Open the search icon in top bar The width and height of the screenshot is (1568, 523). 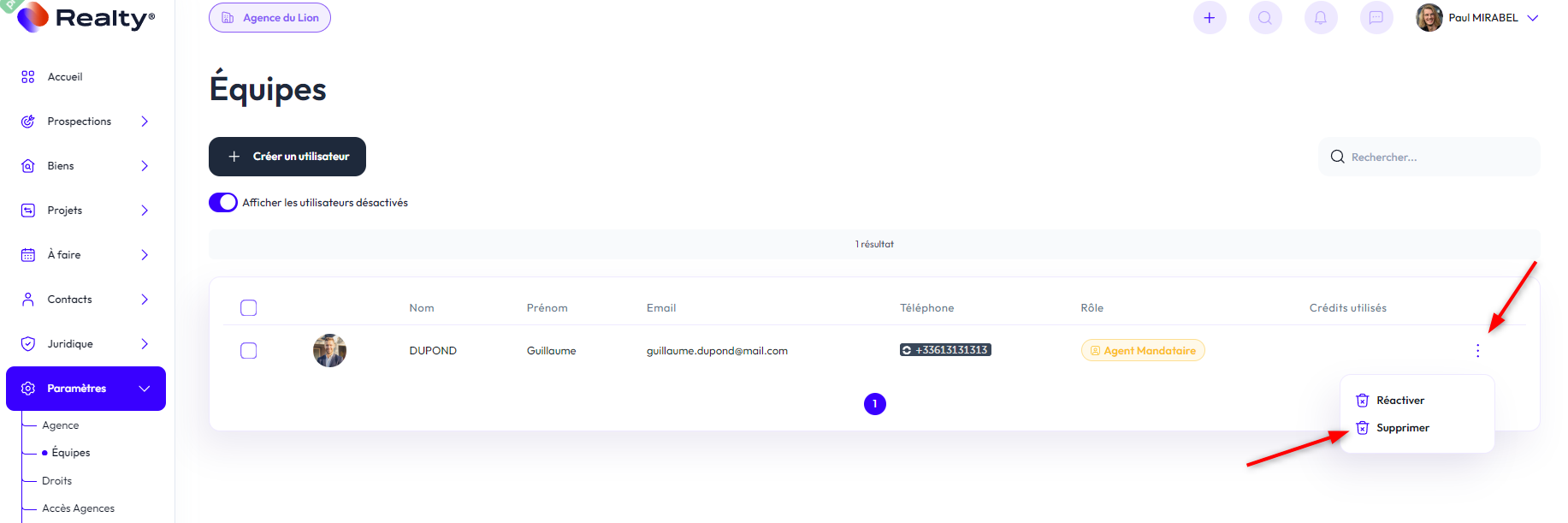click(x=1264, y=18)
